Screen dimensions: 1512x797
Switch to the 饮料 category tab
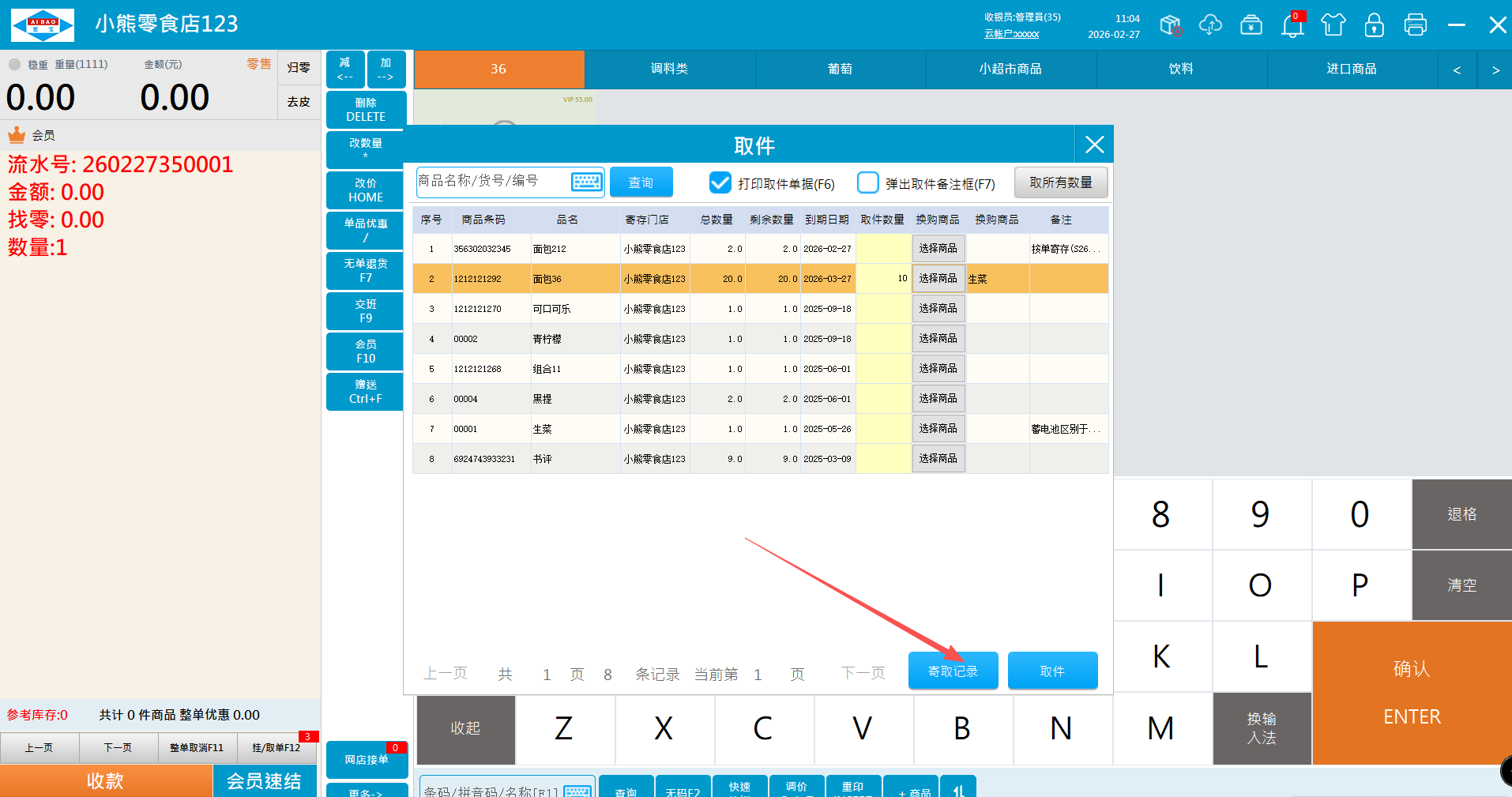[x=1181, y=70]
